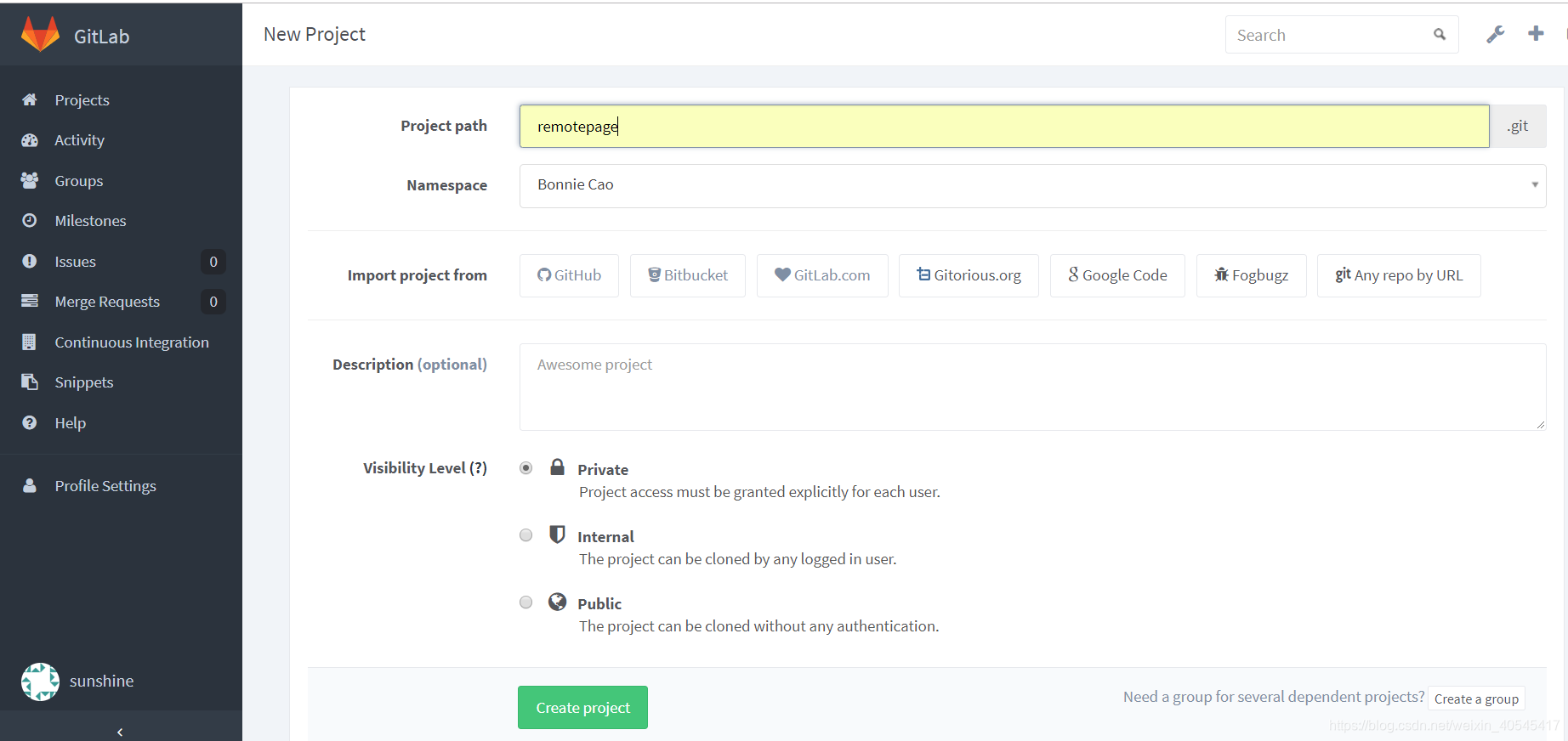Open Profile Settings in the sidebar
The height and width of the screenshot is (741, 1568).
[x=105, y=486]
